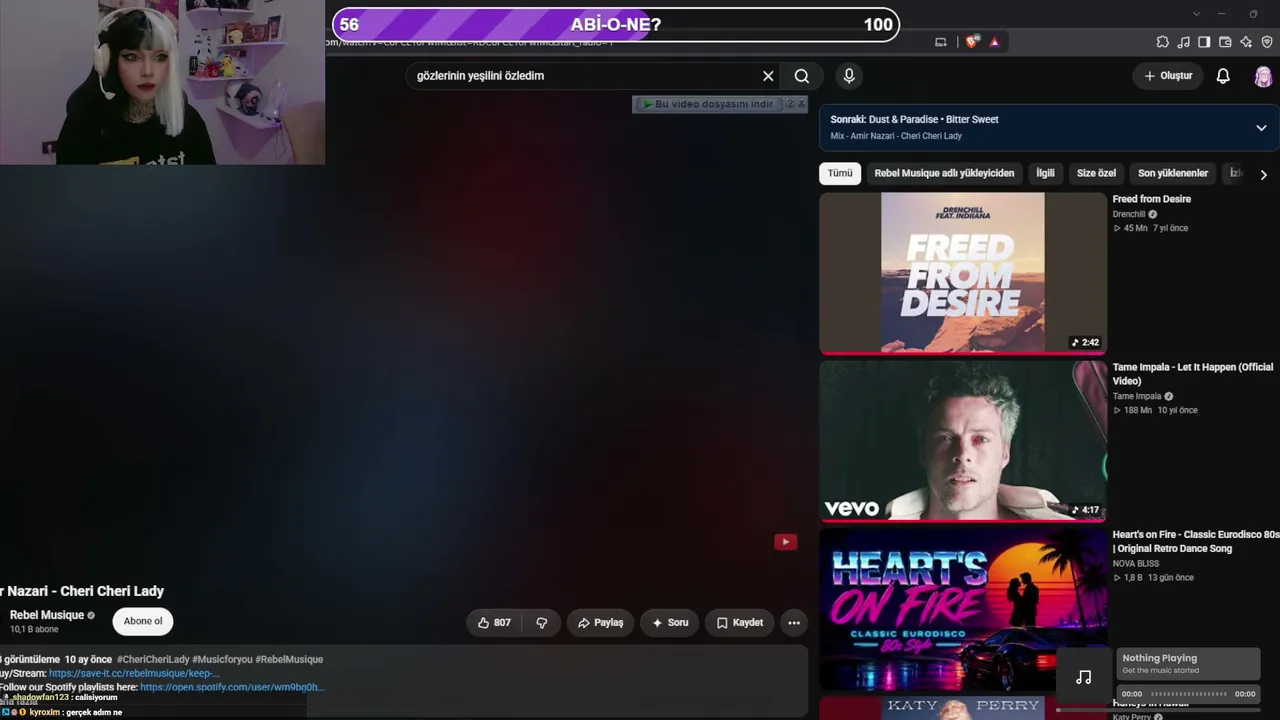
Task: Click the Bu video dosyasını indir button
Action: [708, 104]
